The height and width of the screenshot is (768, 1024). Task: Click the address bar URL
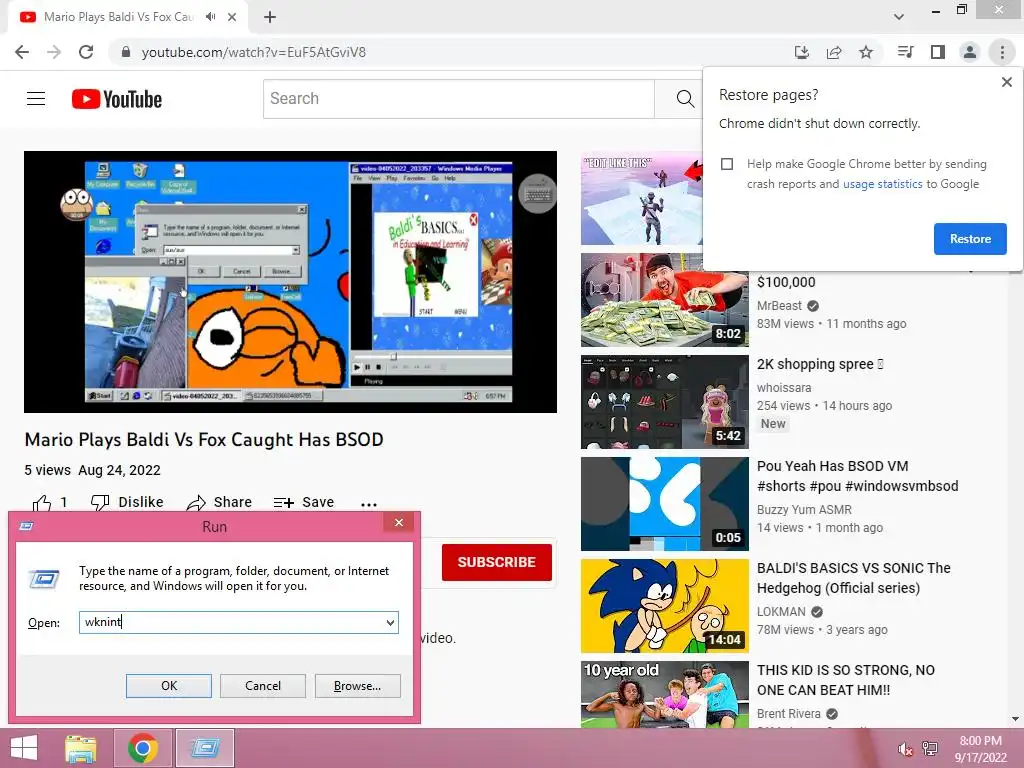[x=253, y=52]
